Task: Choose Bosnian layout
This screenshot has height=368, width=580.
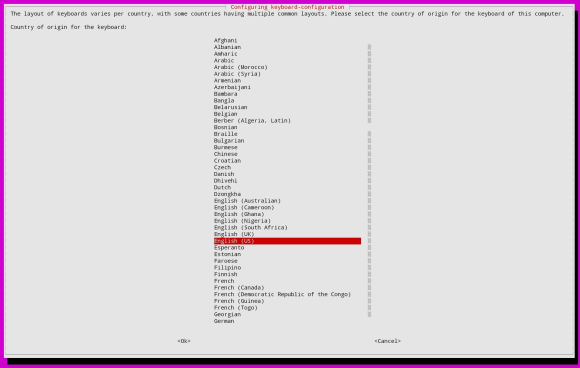Action: 225,127
